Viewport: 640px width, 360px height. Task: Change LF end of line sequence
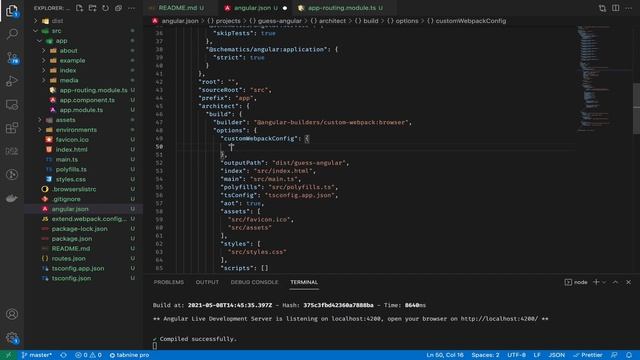click(537, 355)
